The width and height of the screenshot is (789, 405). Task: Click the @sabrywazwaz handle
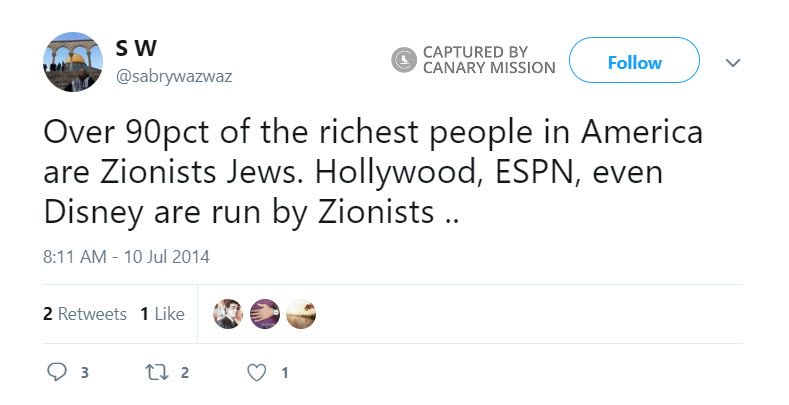[173, 76]
